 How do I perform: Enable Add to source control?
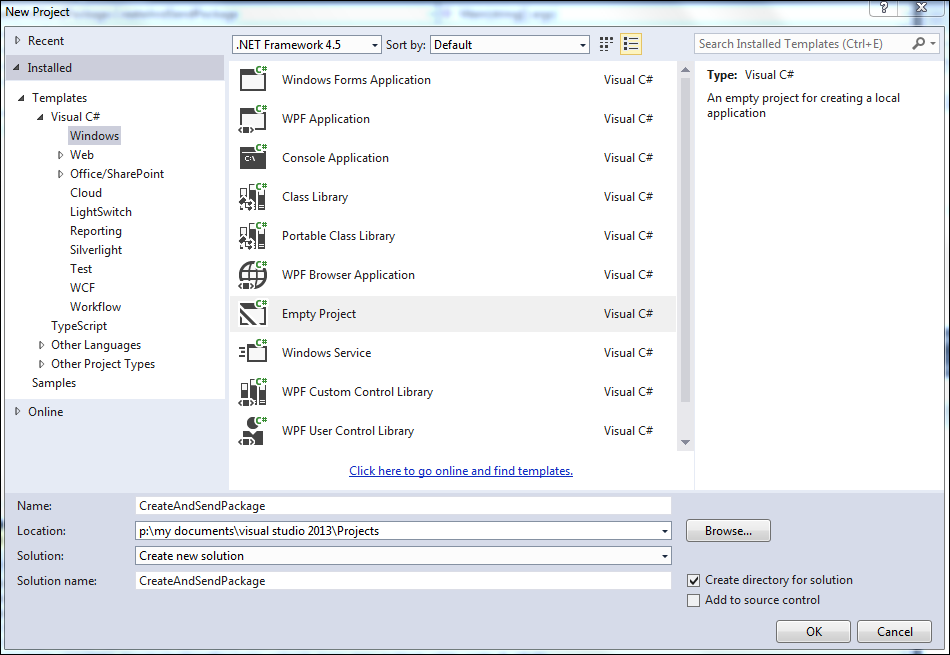(694, 600)
